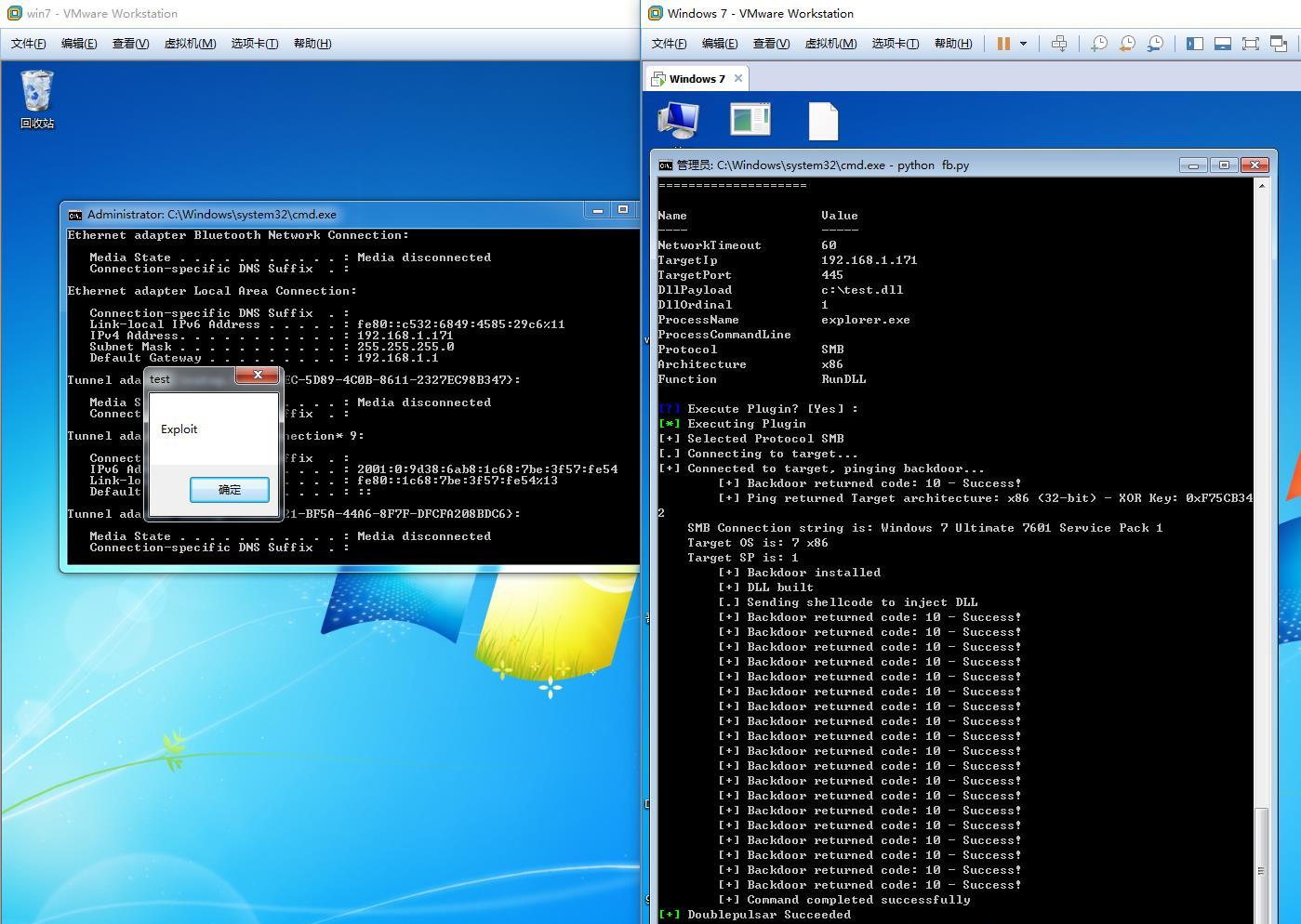This screenshot has height=924, width=1301.
Task: Revert VM to previous snapshot
Action: [1127, 44]
